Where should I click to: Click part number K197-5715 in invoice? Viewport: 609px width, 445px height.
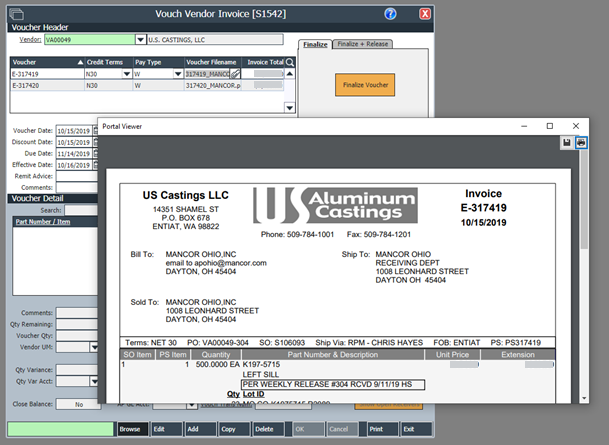point(261,364)
